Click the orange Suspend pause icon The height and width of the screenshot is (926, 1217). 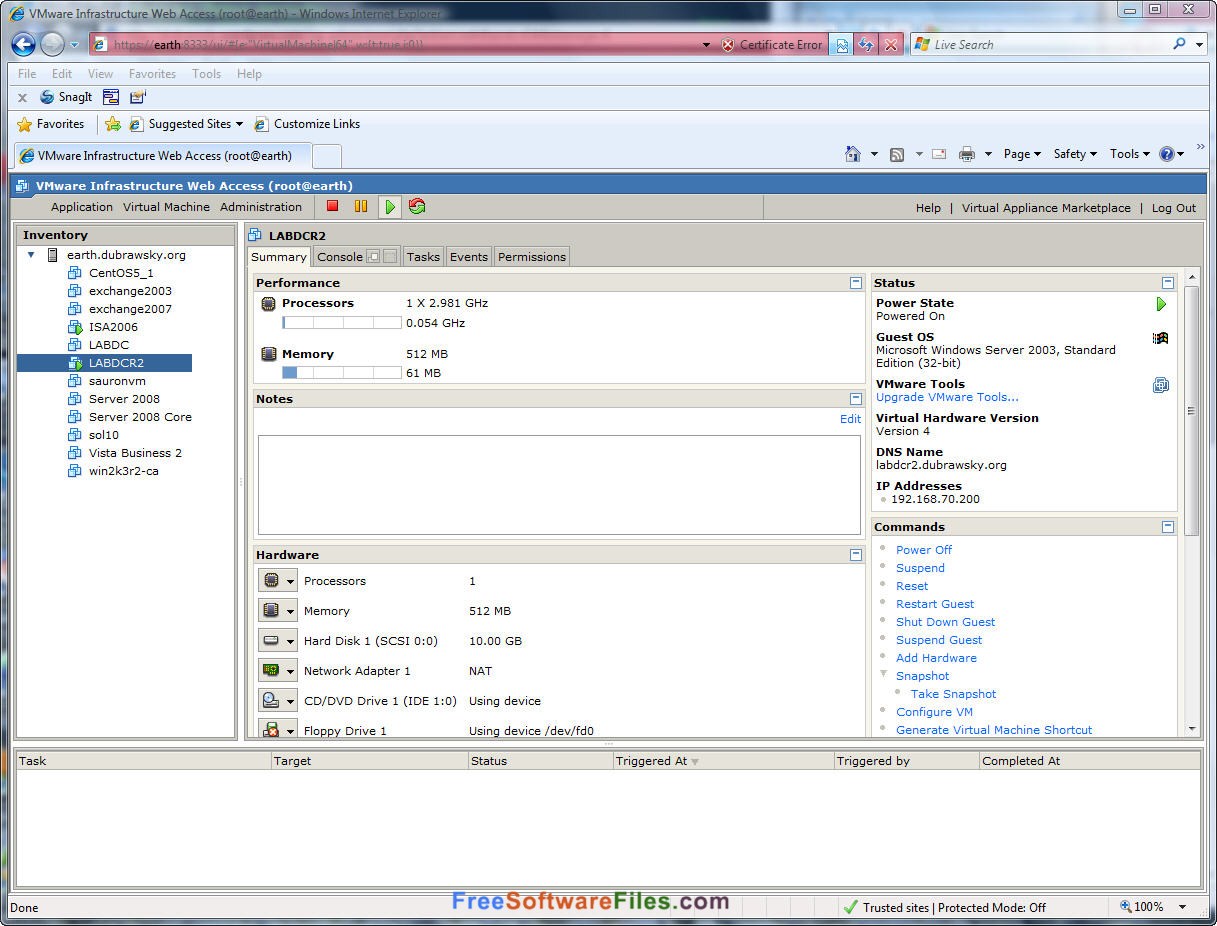(361, 206)
